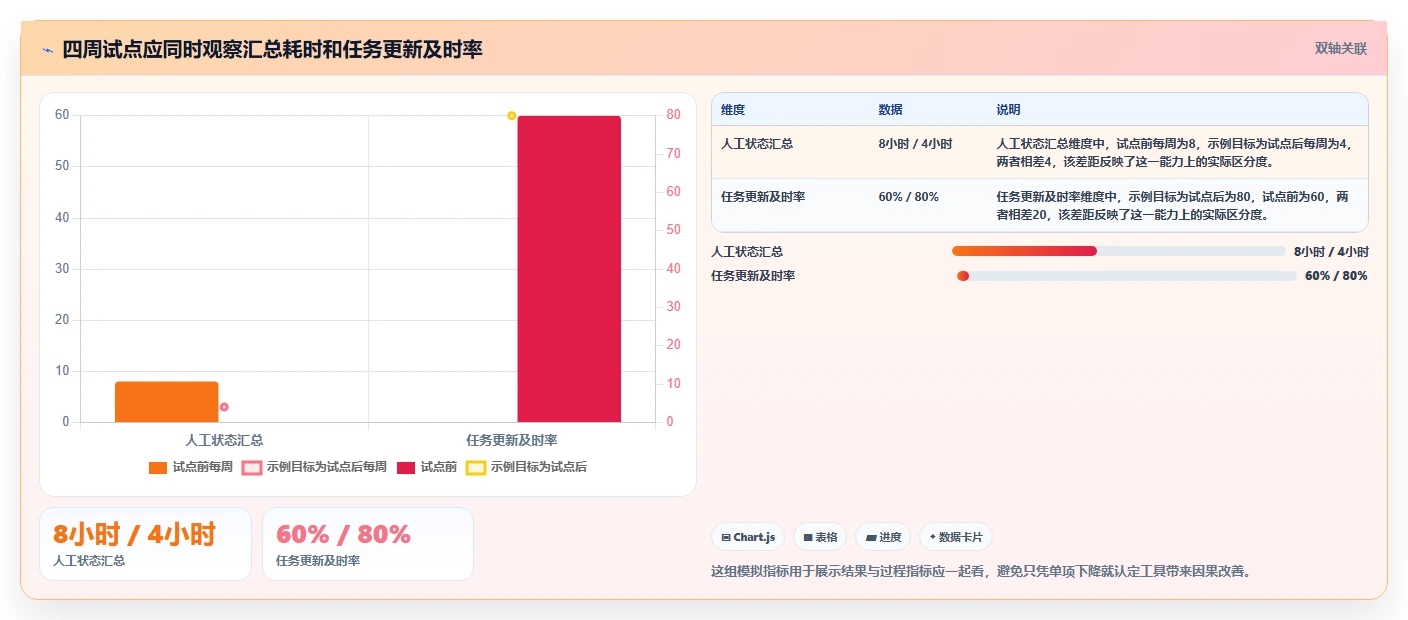The height and width of the screenshot is (620, 1408).
Task: Toggle the yellow 示例目标为试点后 legend entry
Action: [527, 467]
